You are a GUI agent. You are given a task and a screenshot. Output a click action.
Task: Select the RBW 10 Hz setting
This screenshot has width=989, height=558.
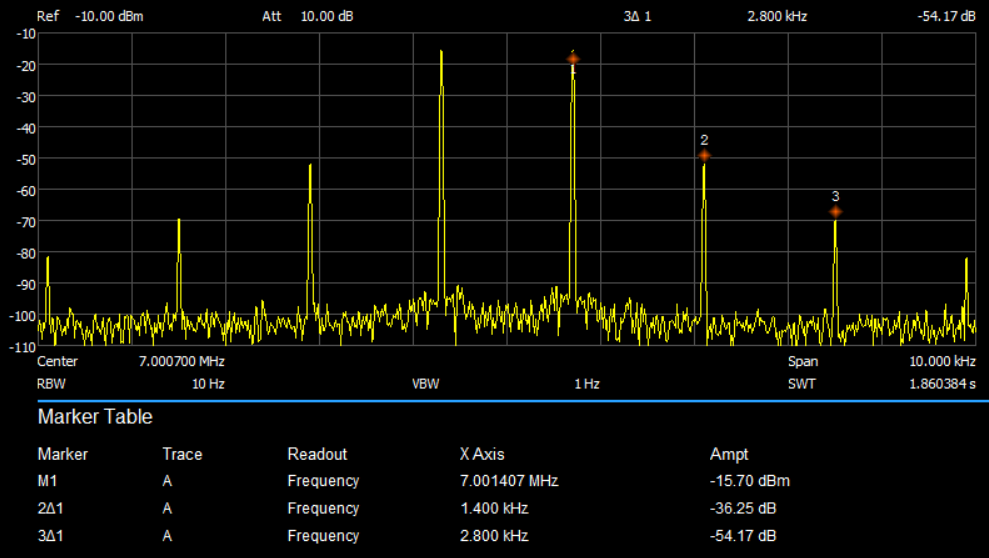click(x=208, y=384)
